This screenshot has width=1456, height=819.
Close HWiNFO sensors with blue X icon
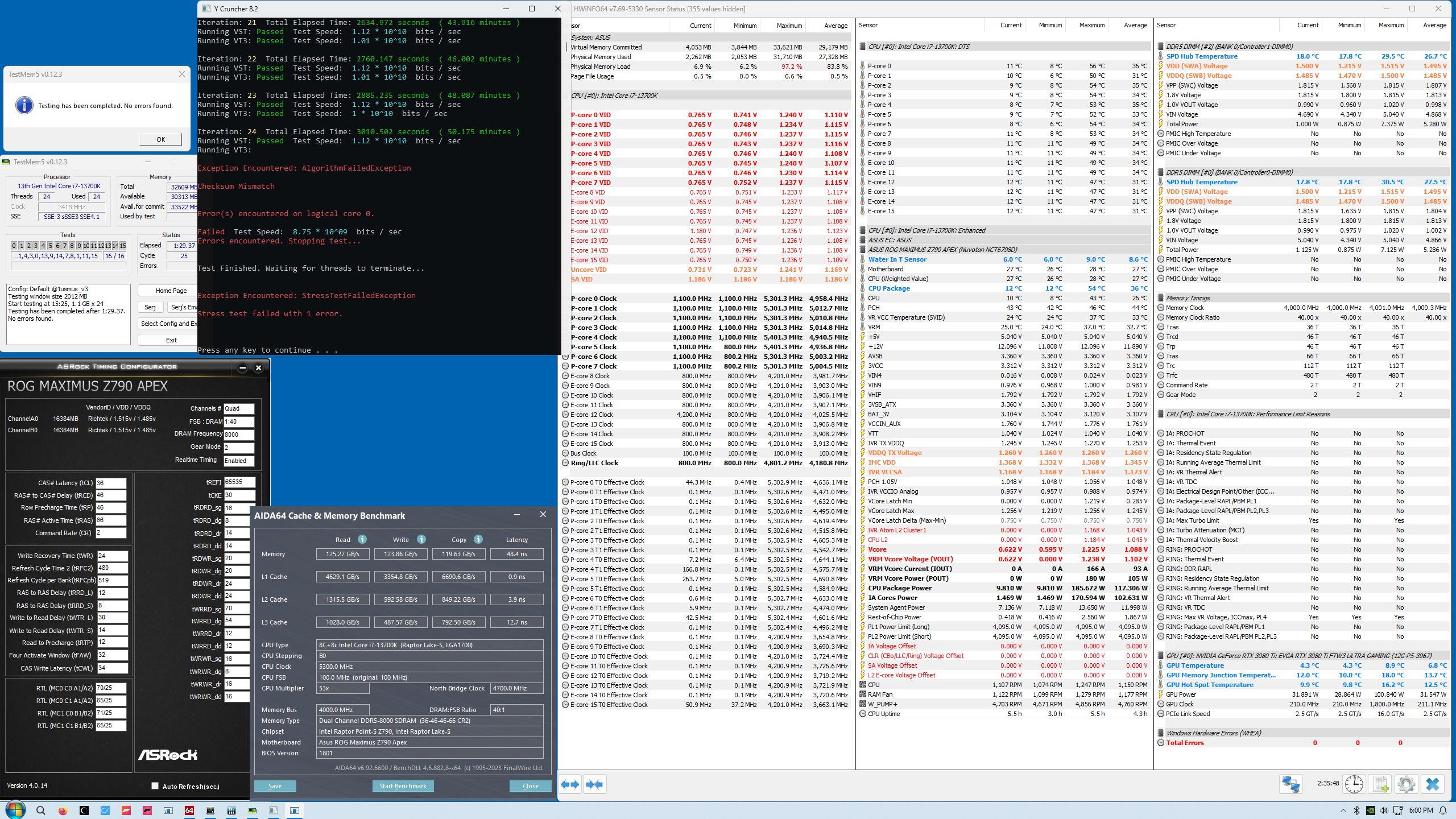(1433, 784)
